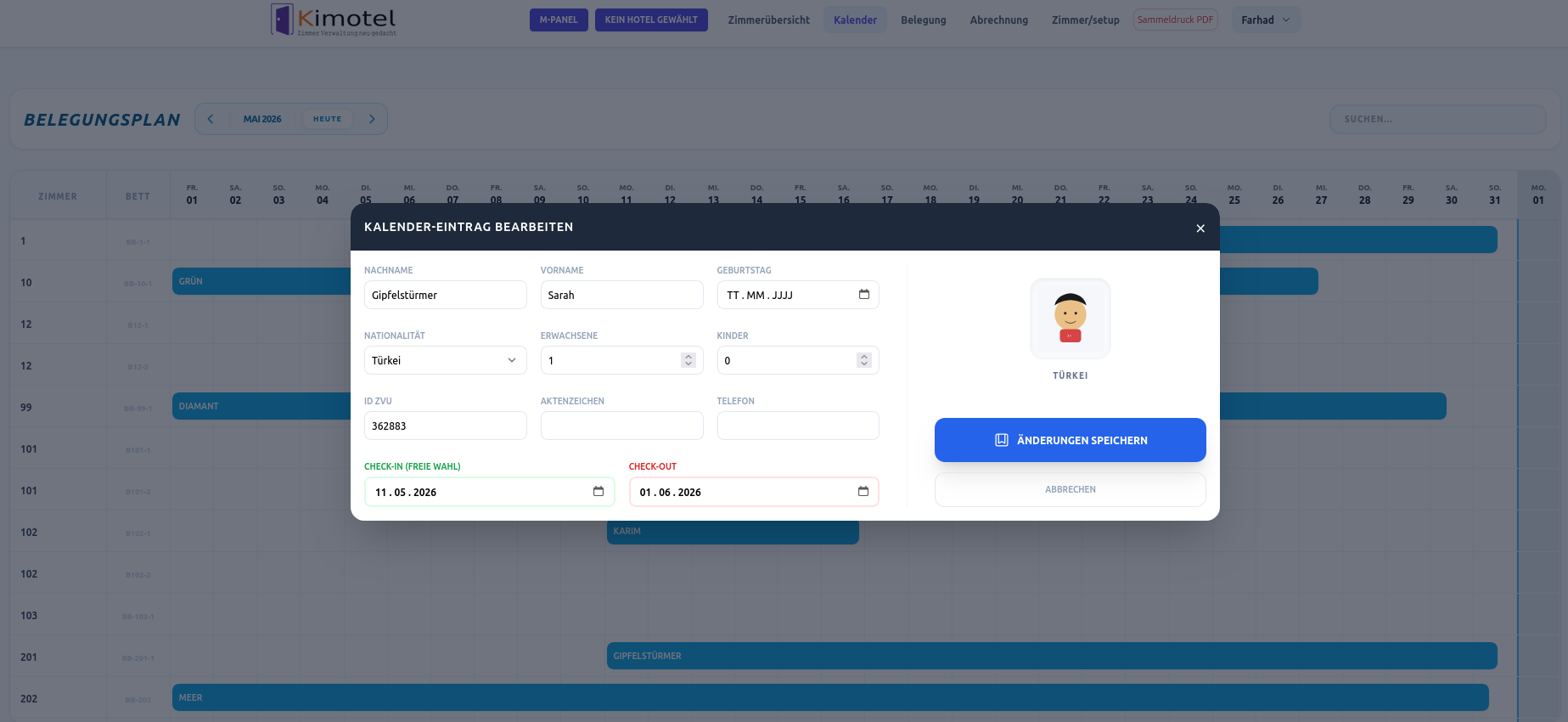Click the Geburtstag date field
Screen dimensions: 1568x722
[798, 295]
